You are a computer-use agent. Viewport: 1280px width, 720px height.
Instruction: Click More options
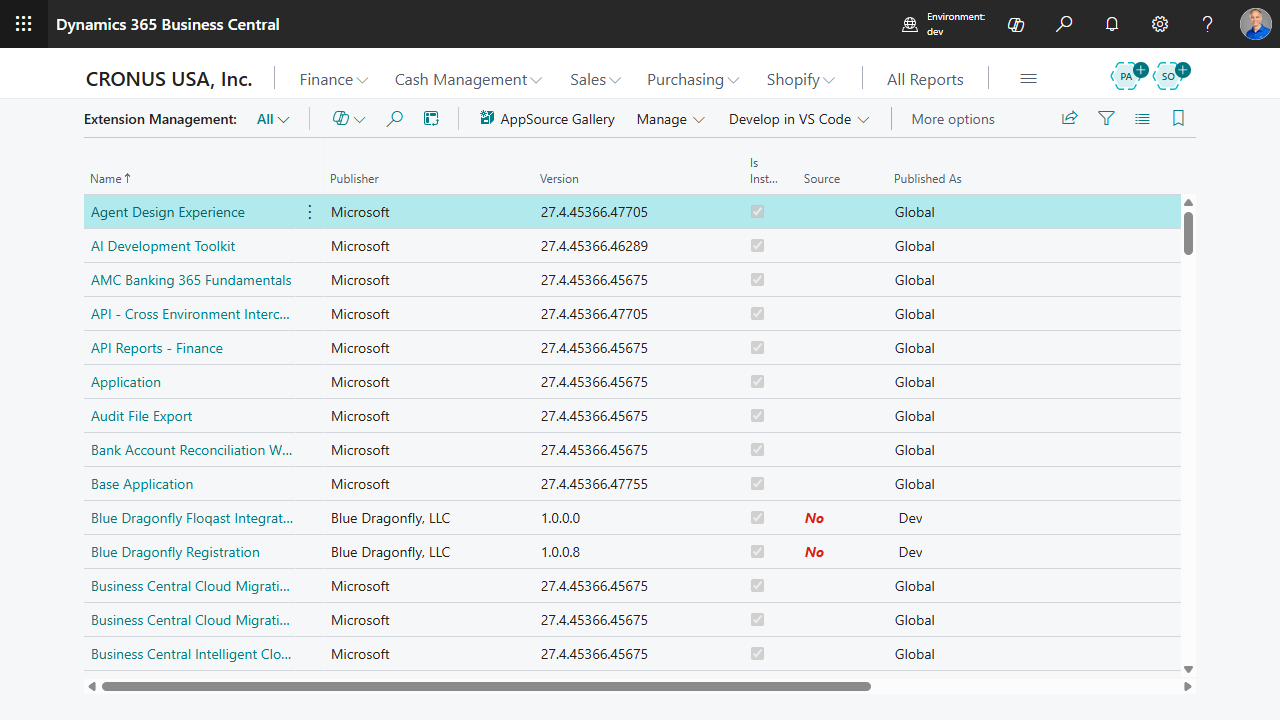point(953,119)
